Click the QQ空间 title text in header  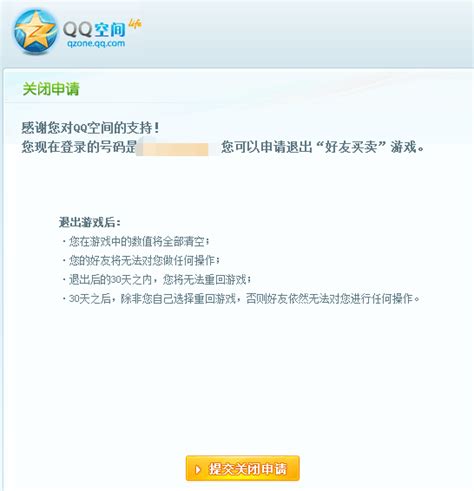[94, 29]
